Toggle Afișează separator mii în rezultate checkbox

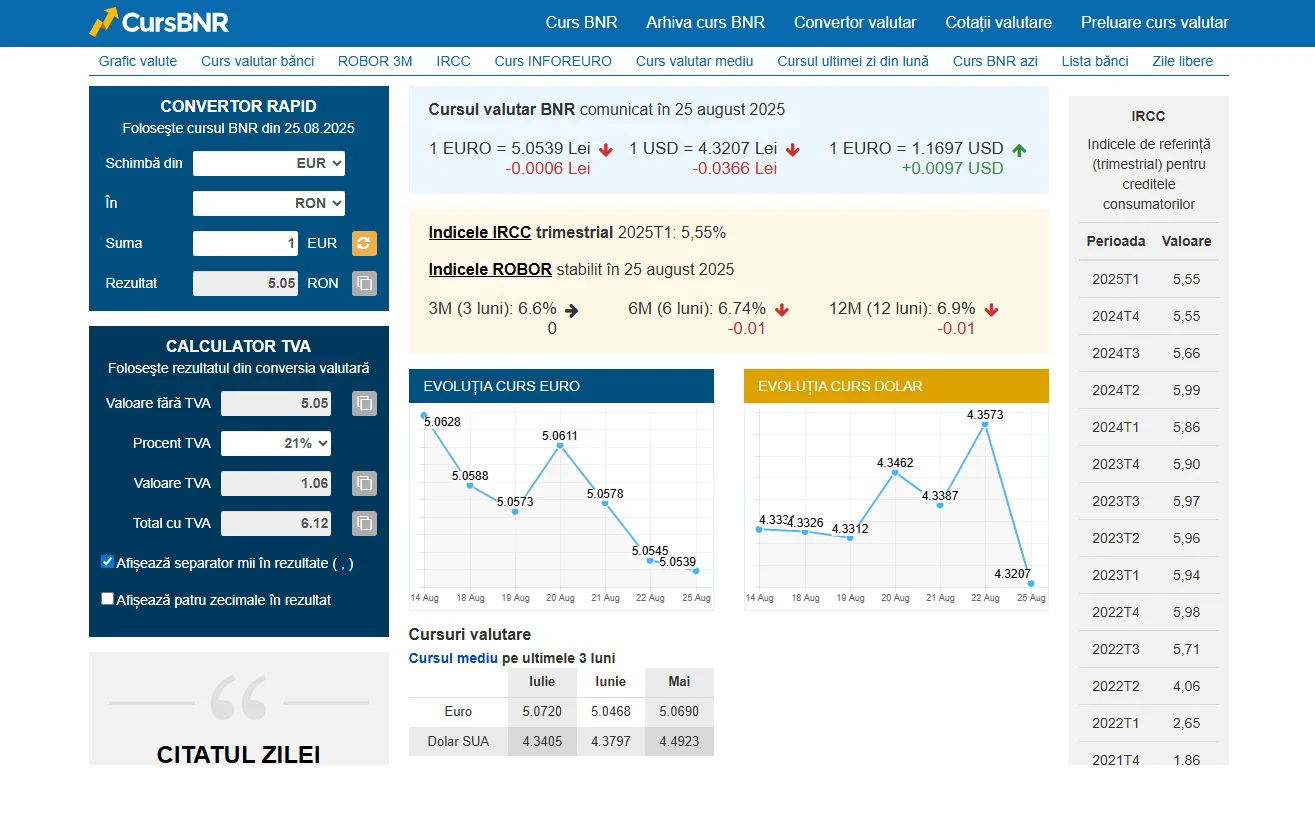coord(108,562)
